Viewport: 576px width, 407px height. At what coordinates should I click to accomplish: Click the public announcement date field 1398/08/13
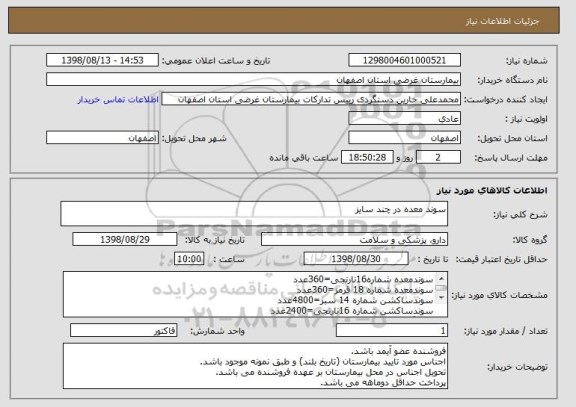[x=102, y=60]
